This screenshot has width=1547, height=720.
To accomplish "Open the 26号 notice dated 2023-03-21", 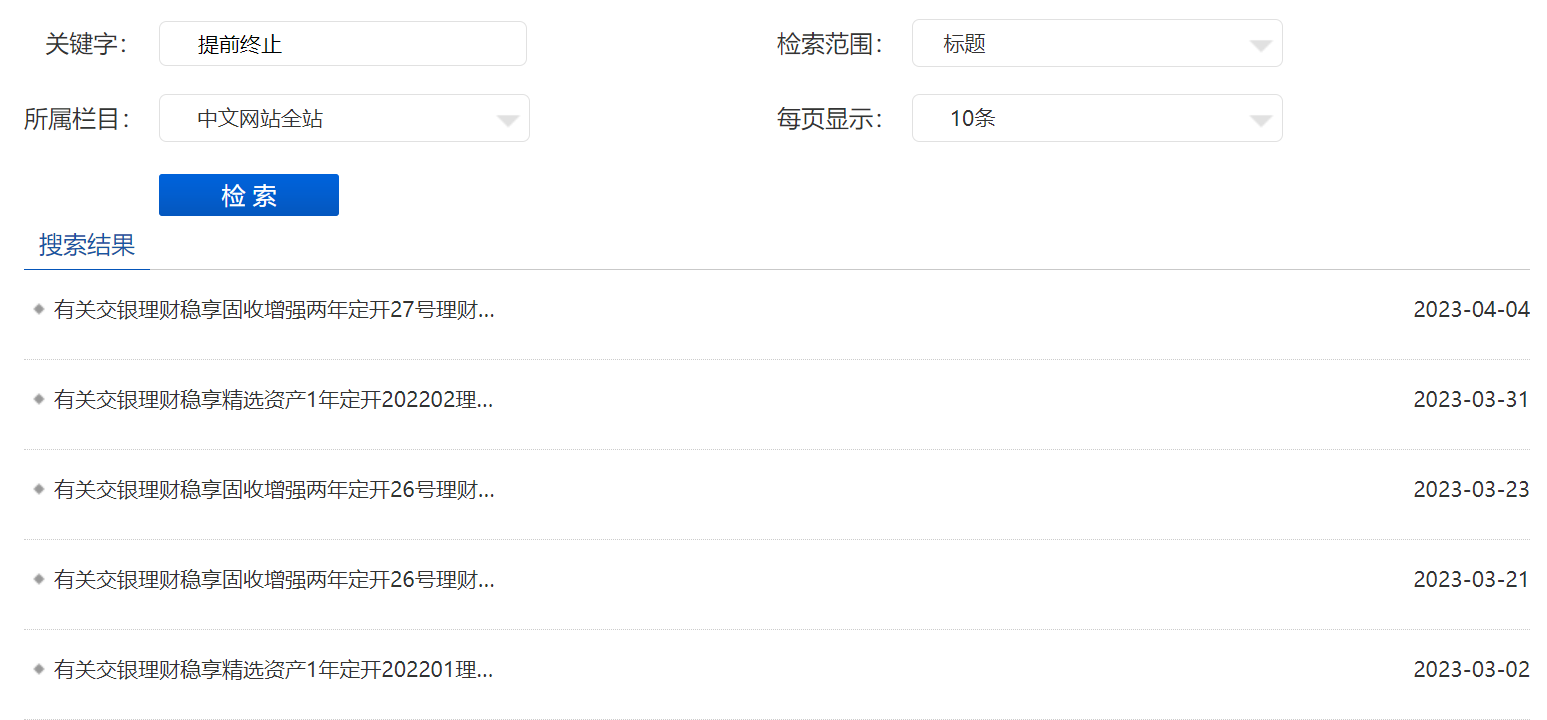I will click(274, 580).
